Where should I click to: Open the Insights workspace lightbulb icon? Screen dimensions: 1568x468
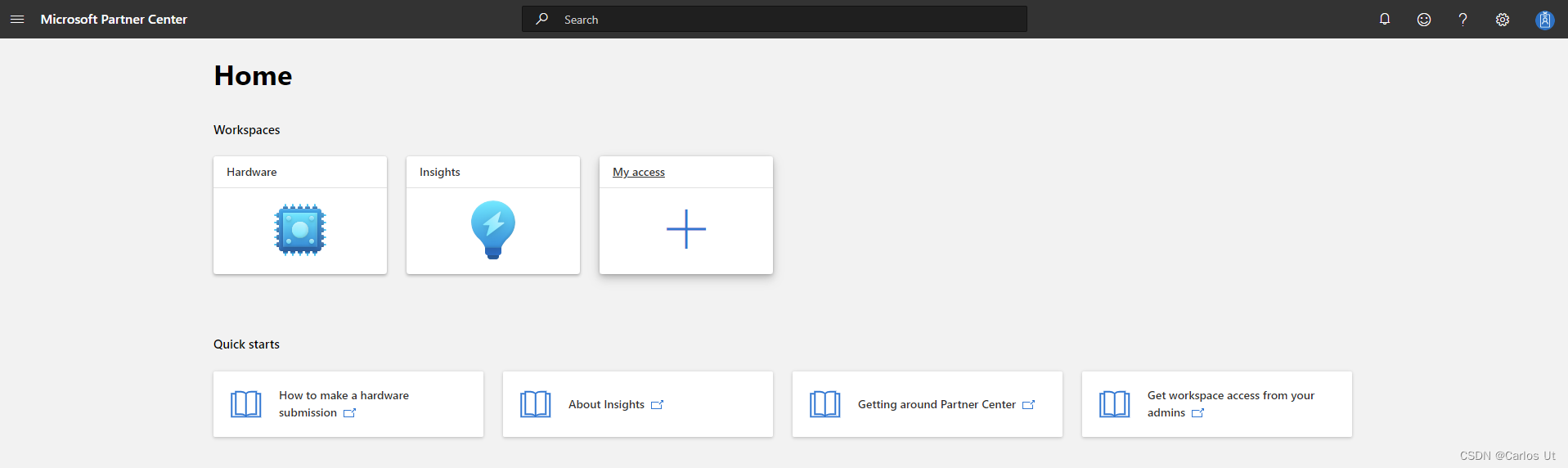(493, 230)
